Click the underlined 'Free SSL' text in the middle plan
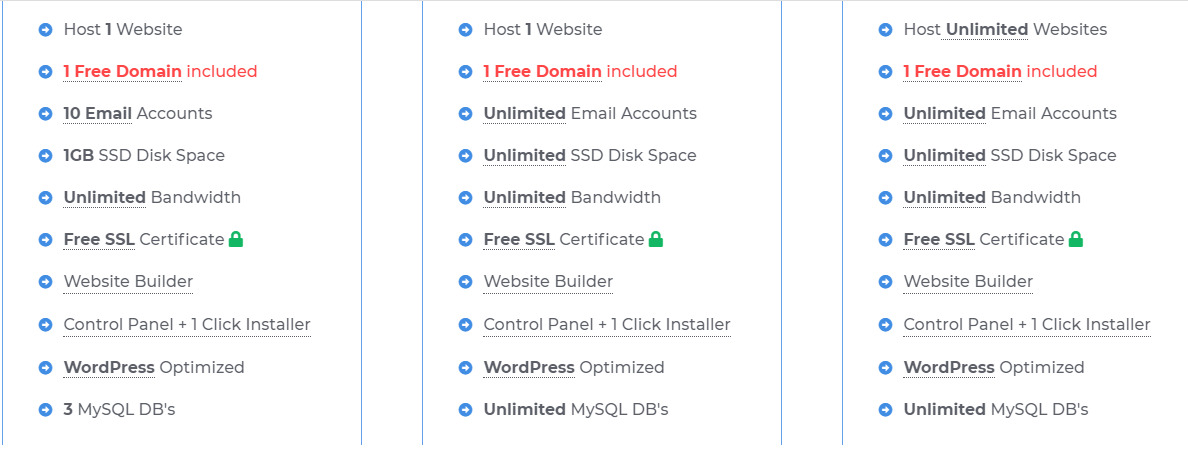This screenshot has height=450, width=1188. pyautogui.click(x=519, y=239)
